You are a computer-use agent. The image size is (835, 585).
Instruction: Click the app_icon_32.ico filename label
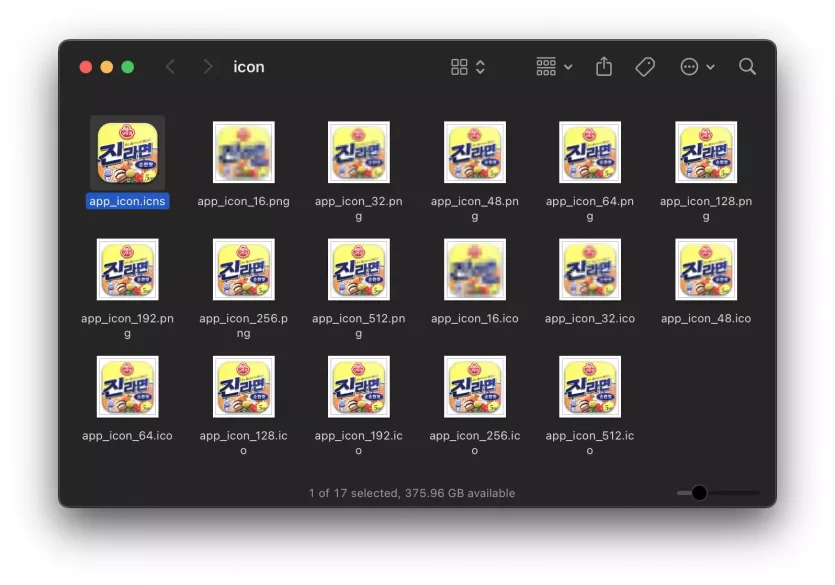[590, 318]
